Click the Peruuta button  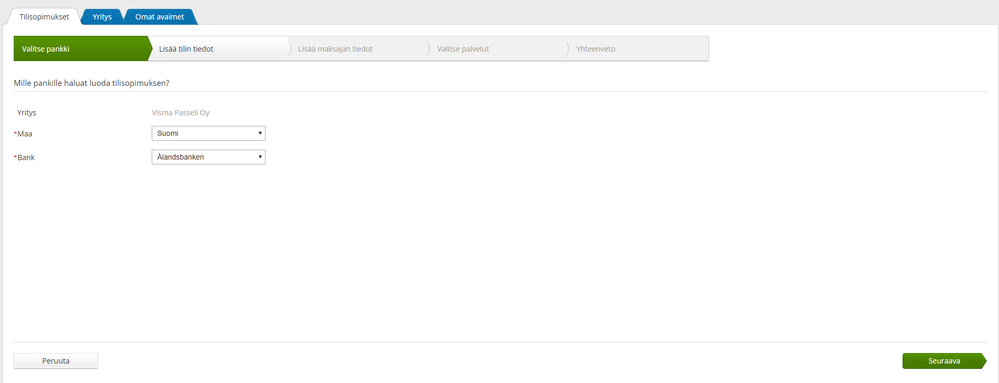(55, 361)
